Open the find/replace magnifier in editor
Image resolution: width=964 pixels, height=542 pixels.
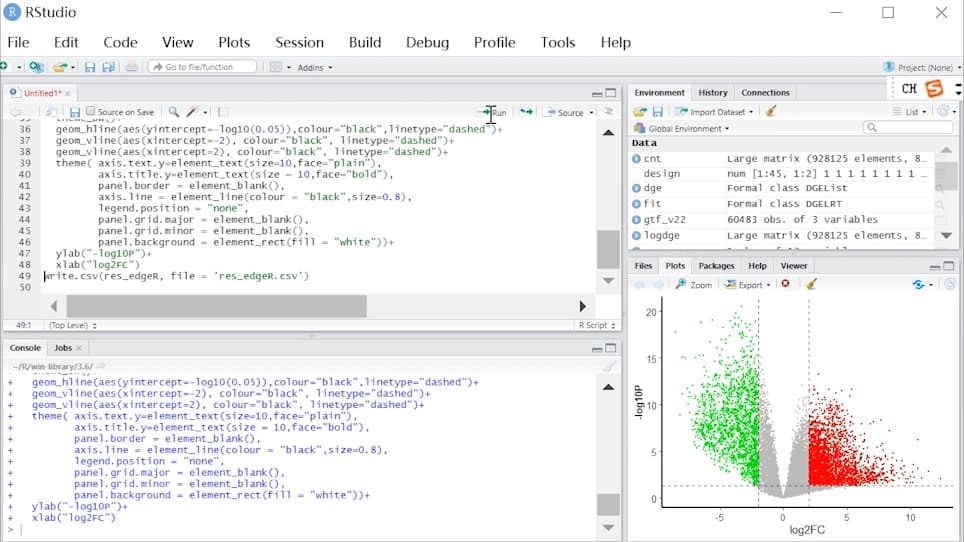click(174, 112)
